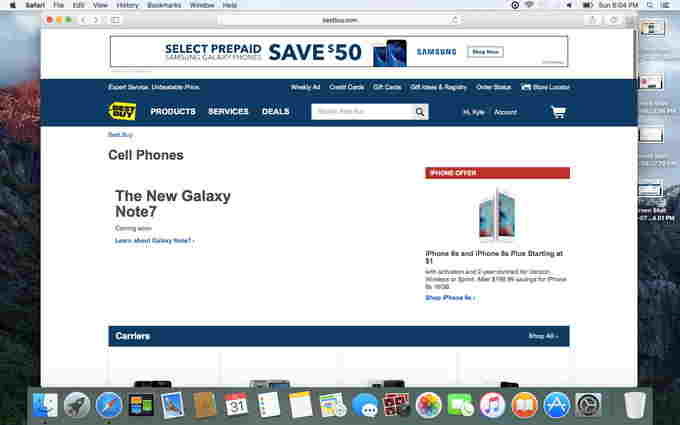Toggle Safari sidebar button
The image size is (680, 425).
(x=115, y=20)
